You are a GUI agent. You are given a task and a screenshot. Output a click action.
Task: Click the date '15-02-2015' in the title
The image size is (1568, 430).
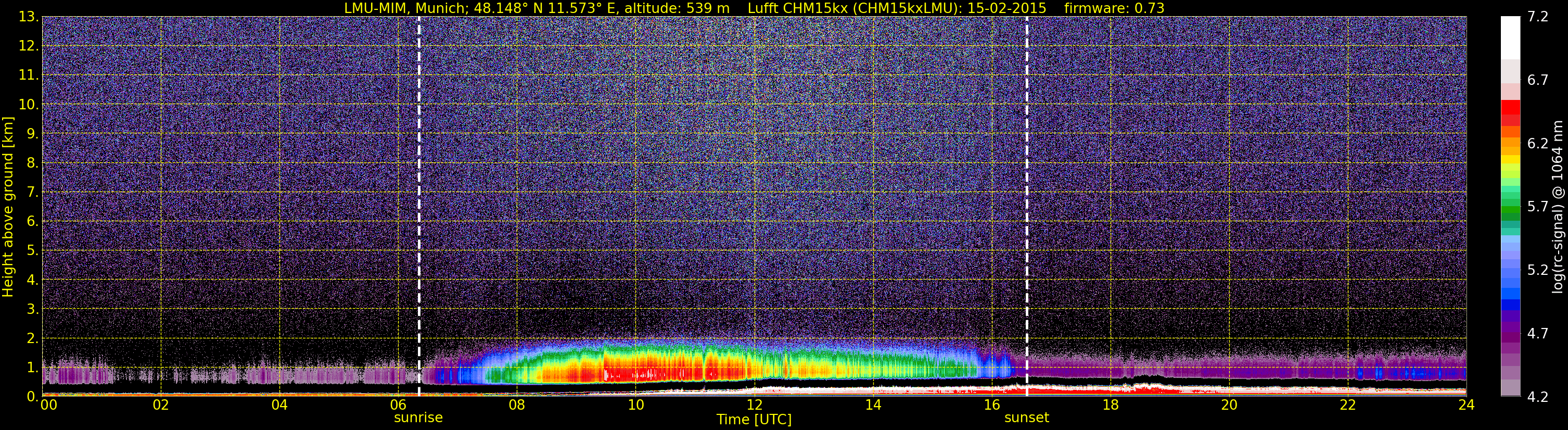click(1007, 8)
